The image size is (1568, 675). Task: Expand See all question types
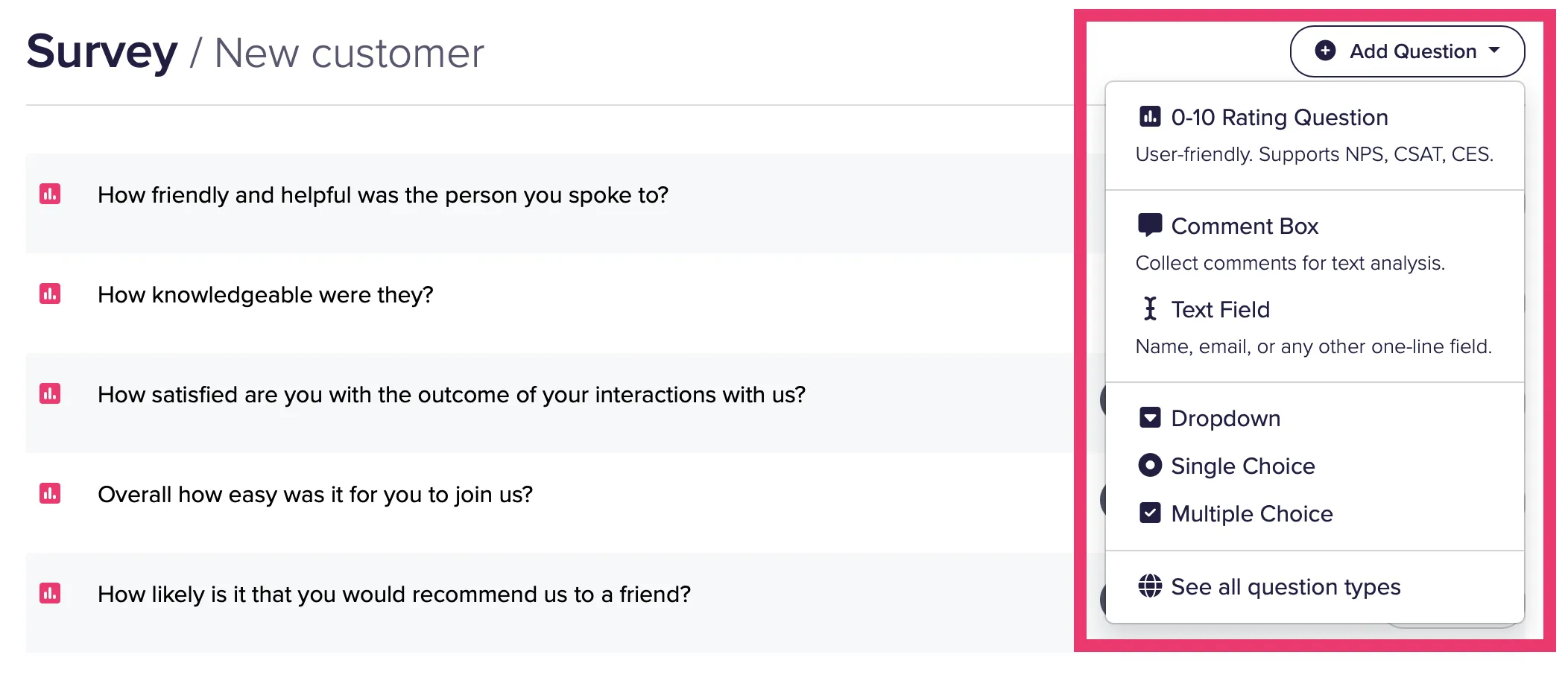(x=1285, y=586)
